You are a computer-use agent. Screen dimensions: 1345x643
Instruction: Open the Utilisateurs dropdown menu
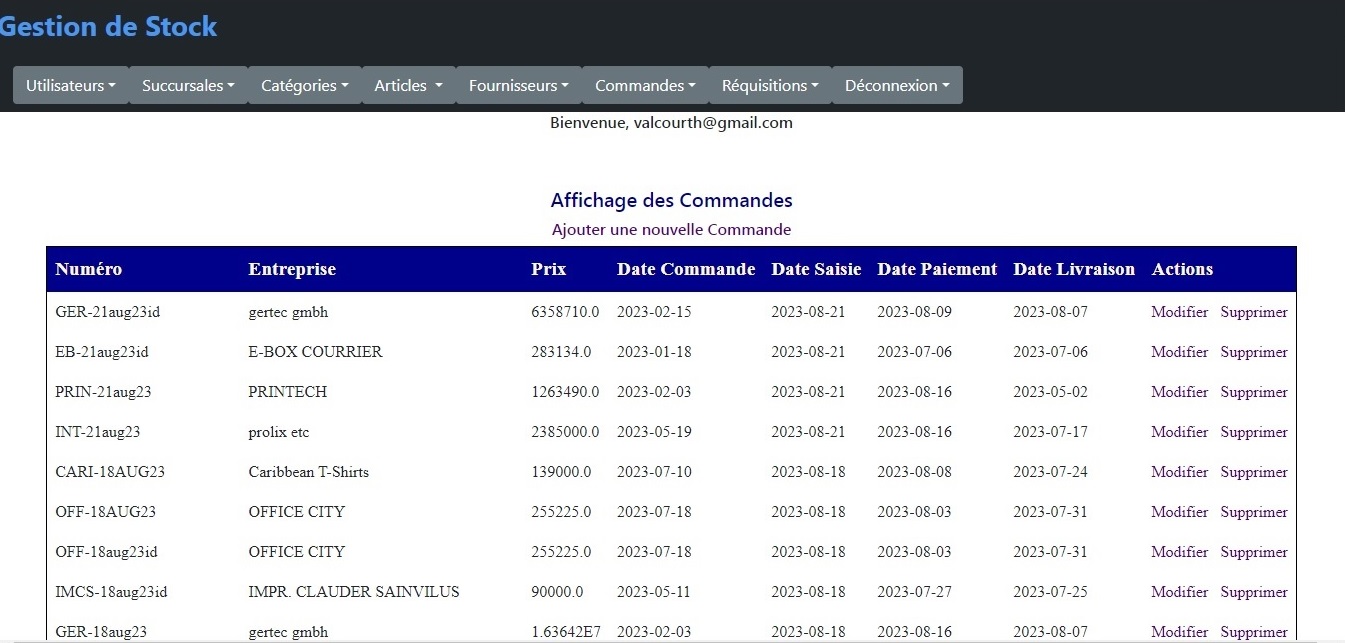pos(70,85)
